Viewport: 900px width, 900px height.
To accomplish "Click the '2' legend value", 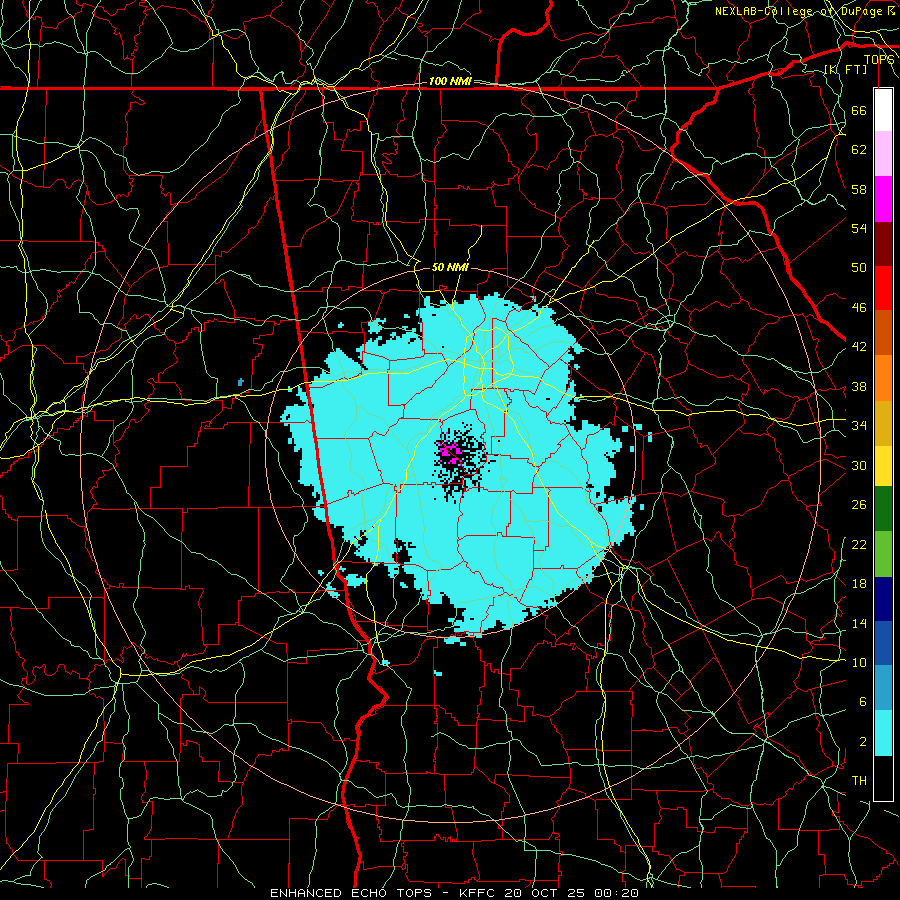I will click(862, 742).
